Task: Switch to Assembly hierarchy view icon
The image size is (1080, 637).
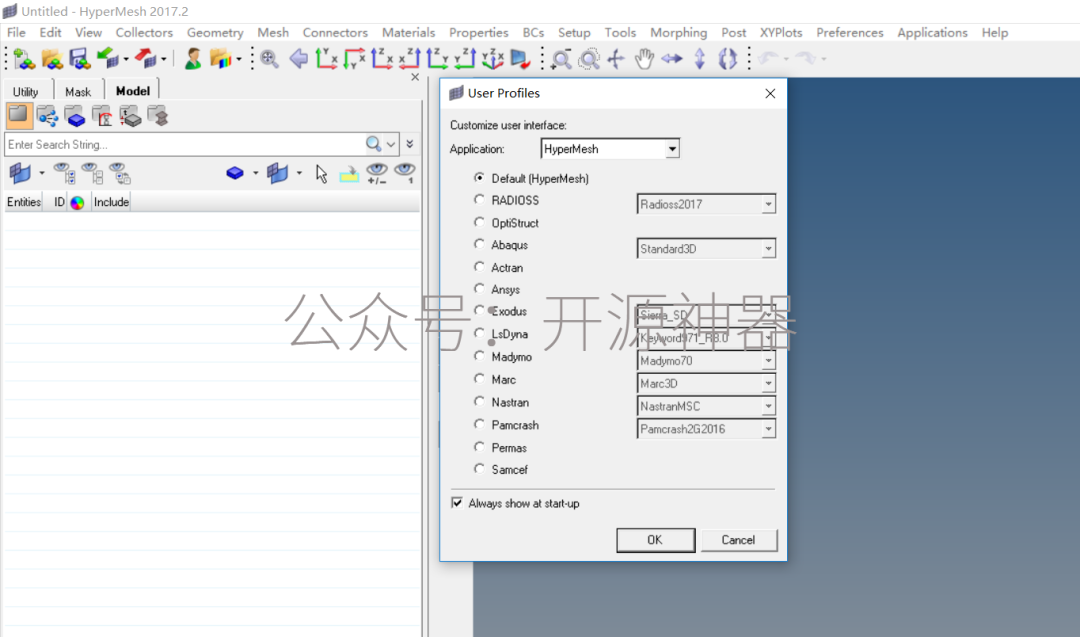Action: 48,116
